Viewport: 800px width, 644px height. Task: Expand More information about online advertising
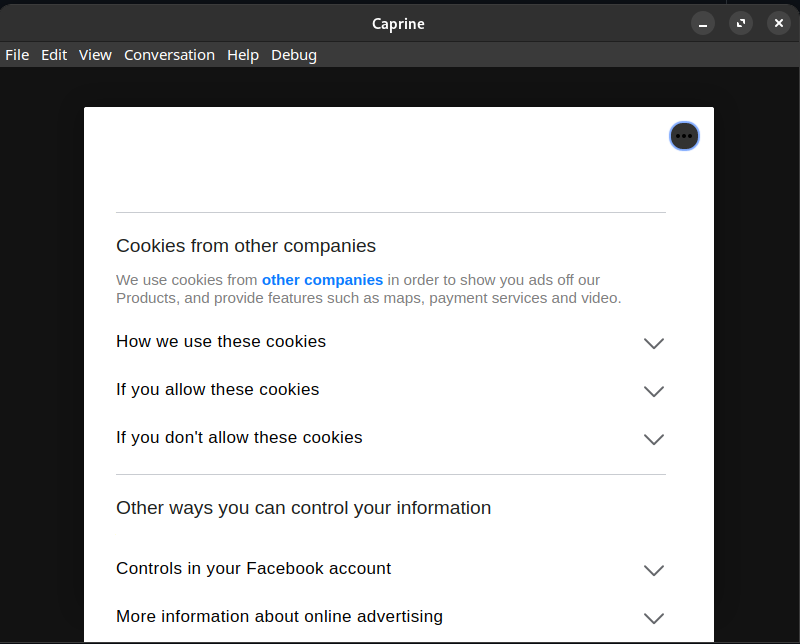pos(279,617)
